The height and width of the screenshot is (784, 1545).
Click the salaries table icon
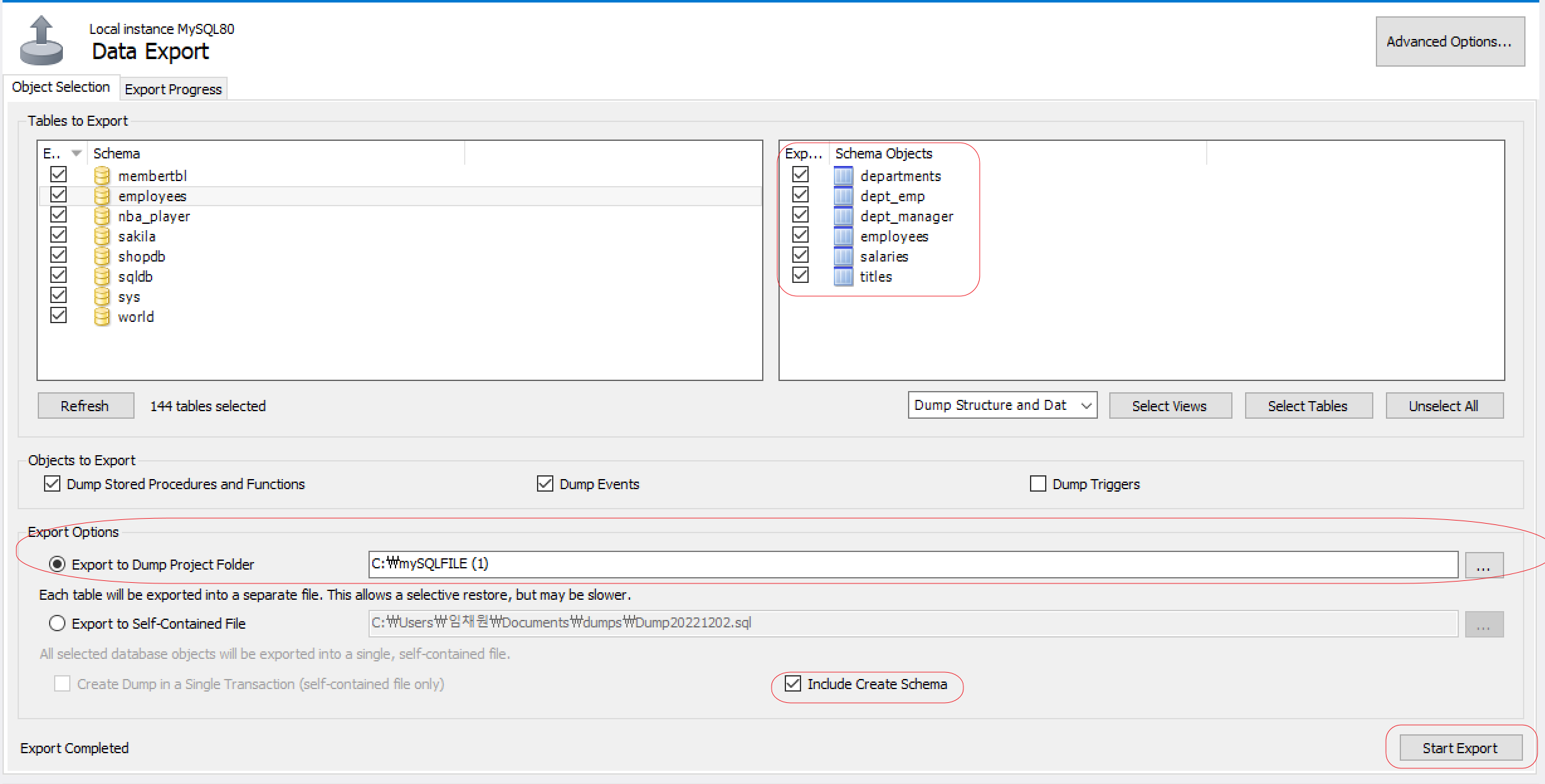pyautogui.click(x=843, y=257)
